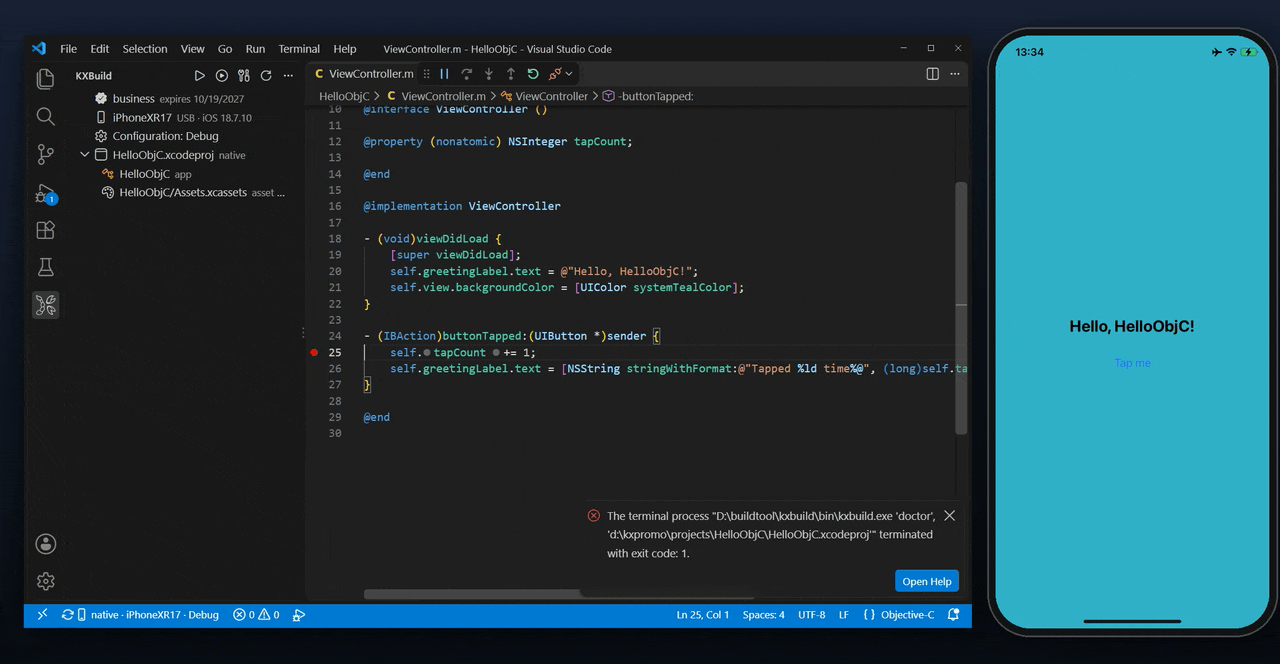Select the HelloObjC app target

(190, 174)
